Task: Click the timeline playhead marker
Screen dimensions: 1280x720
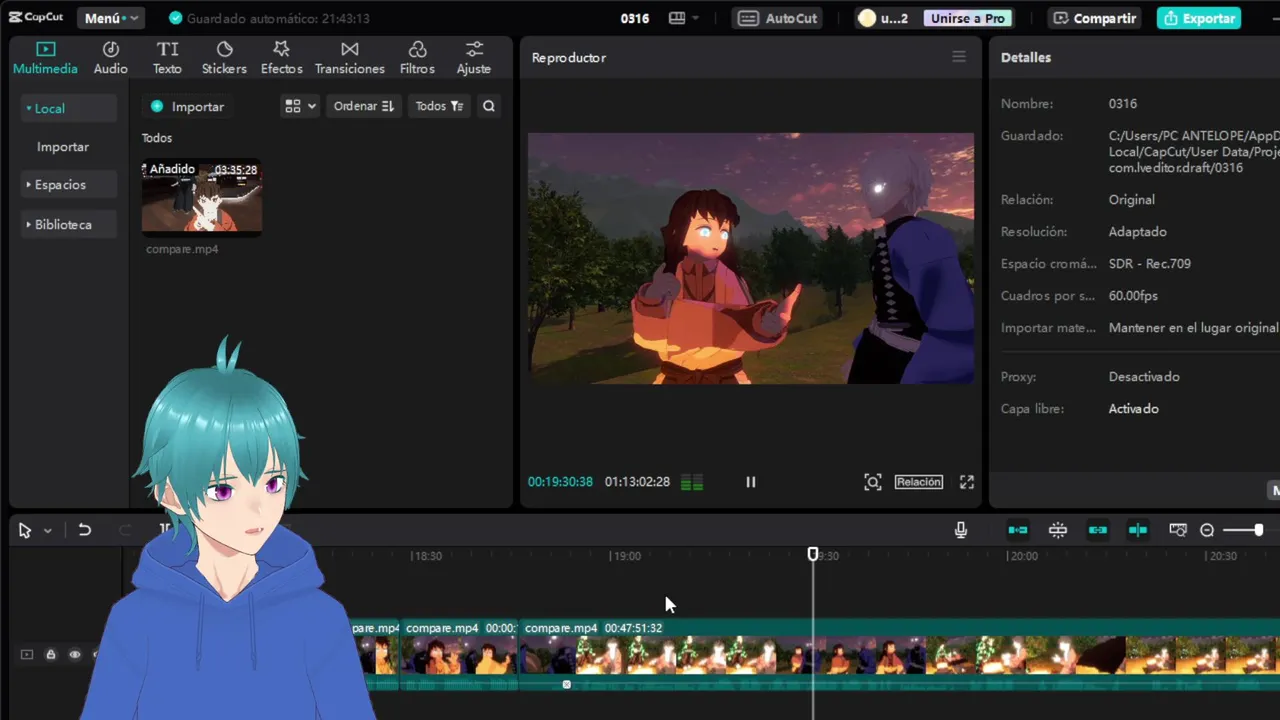Action: pos(813,554)
